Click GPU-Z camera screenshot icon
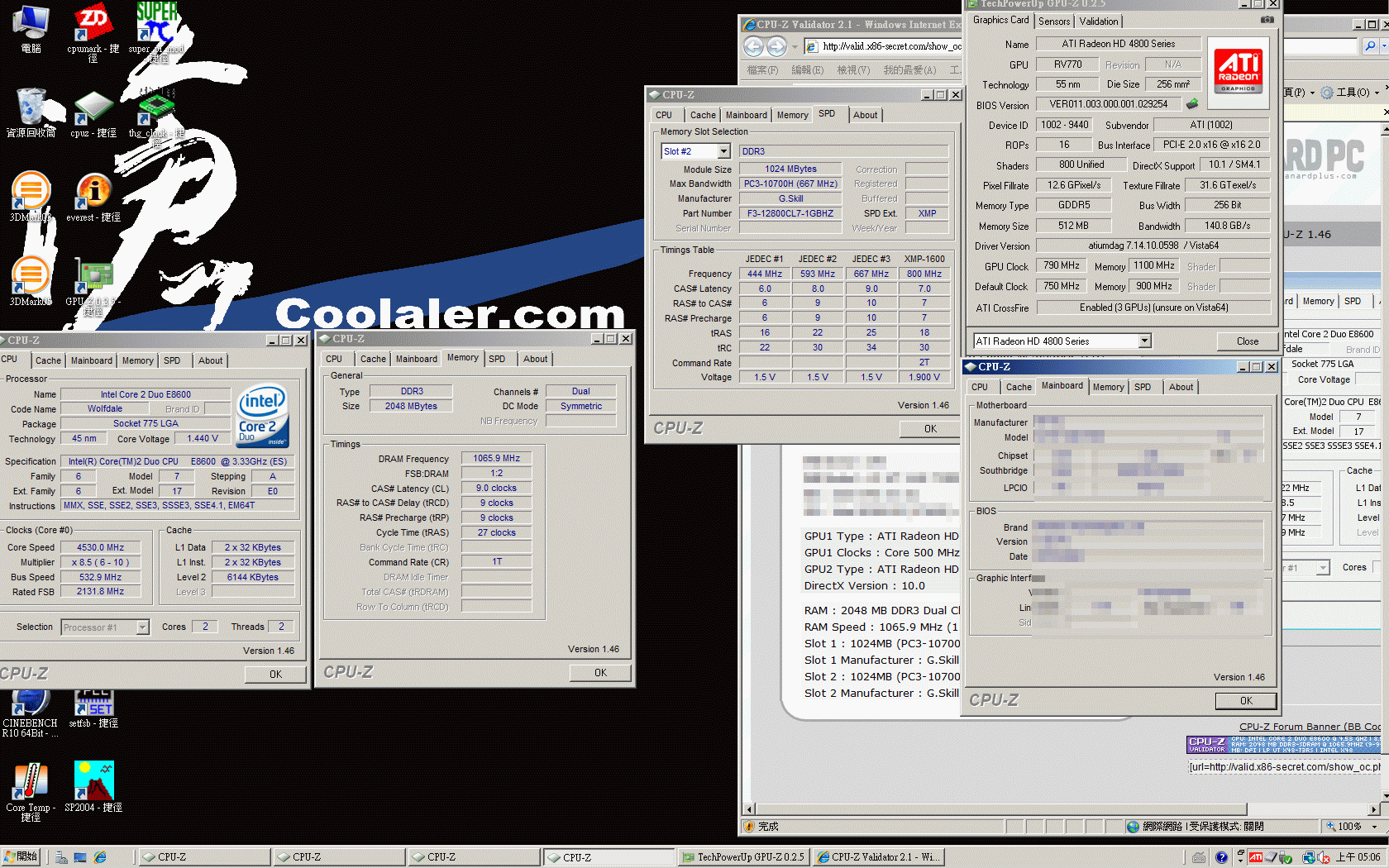1389x868 pixels. (1267, 20)
